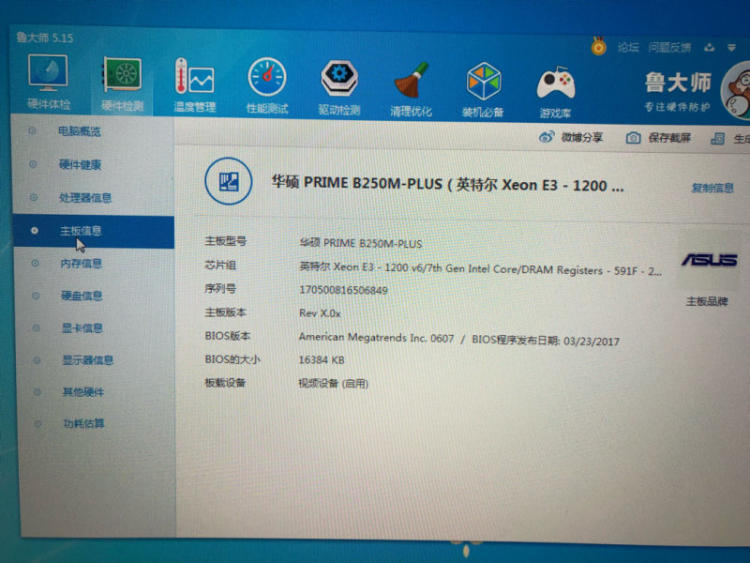Click the 视频设备 (启用) onboard device text
The height and width of the screenshot is (563, 750).
[333, 384]
